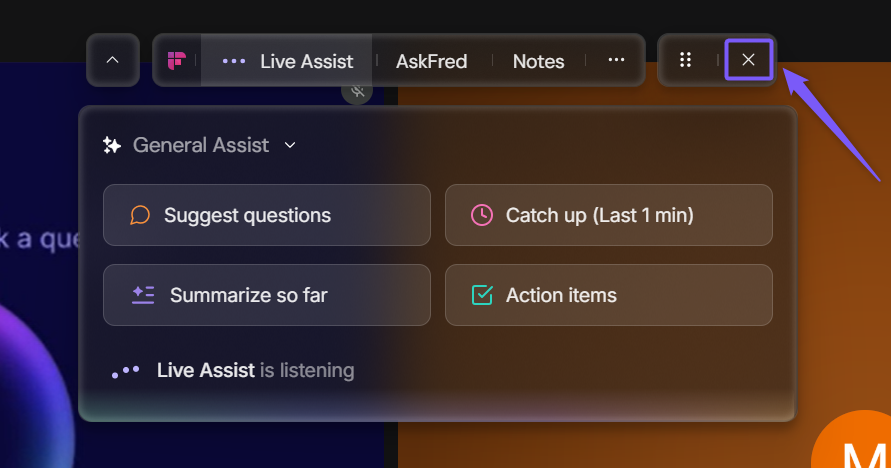This screenshot has width=891, height=468.
Task: Open the Notes tab
Action: (538, 61)
